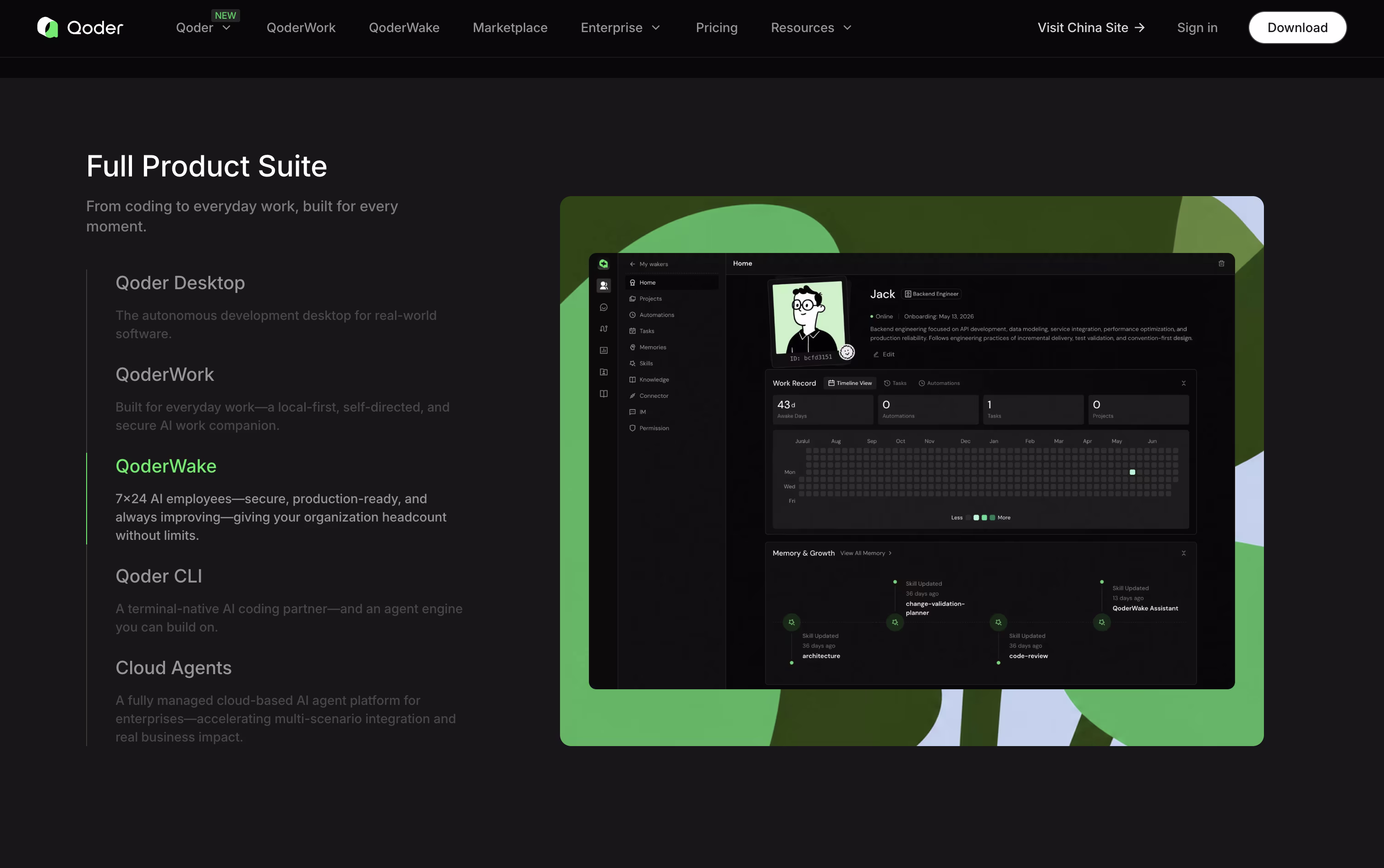Click the Knowledge book icon in the sidebar
The height and width of the screenshot is (868, 1384).
[x=632, y=379]
